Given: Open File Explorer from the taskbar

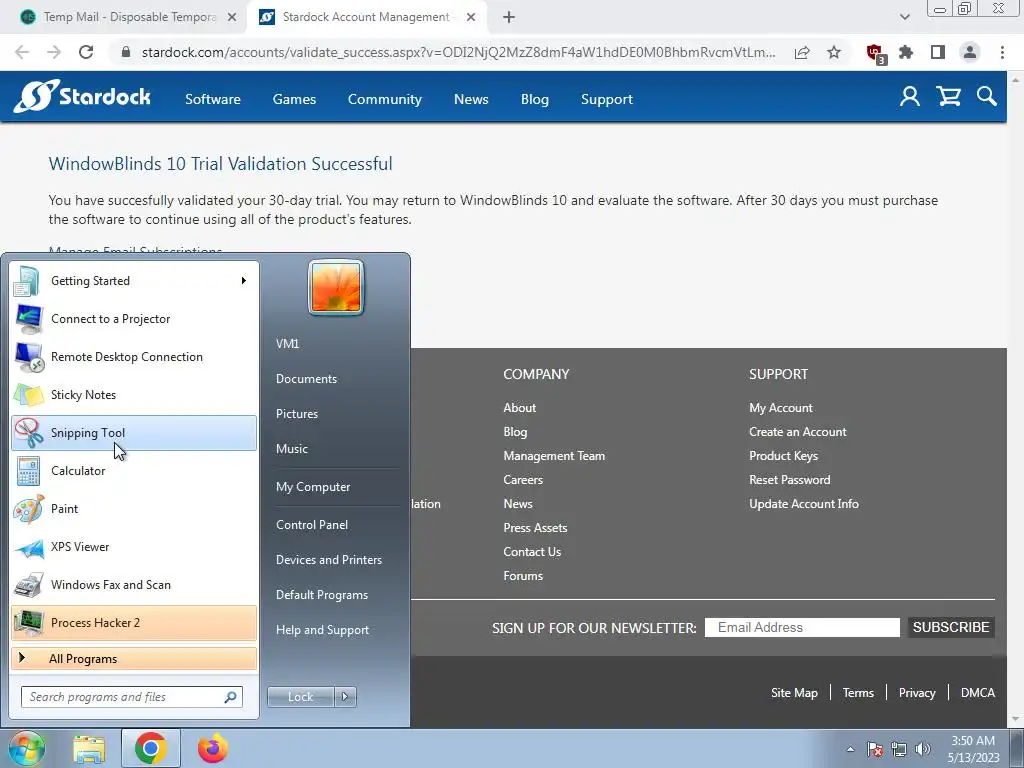Looking at the screenshot, I should click(x=89, y=749).
